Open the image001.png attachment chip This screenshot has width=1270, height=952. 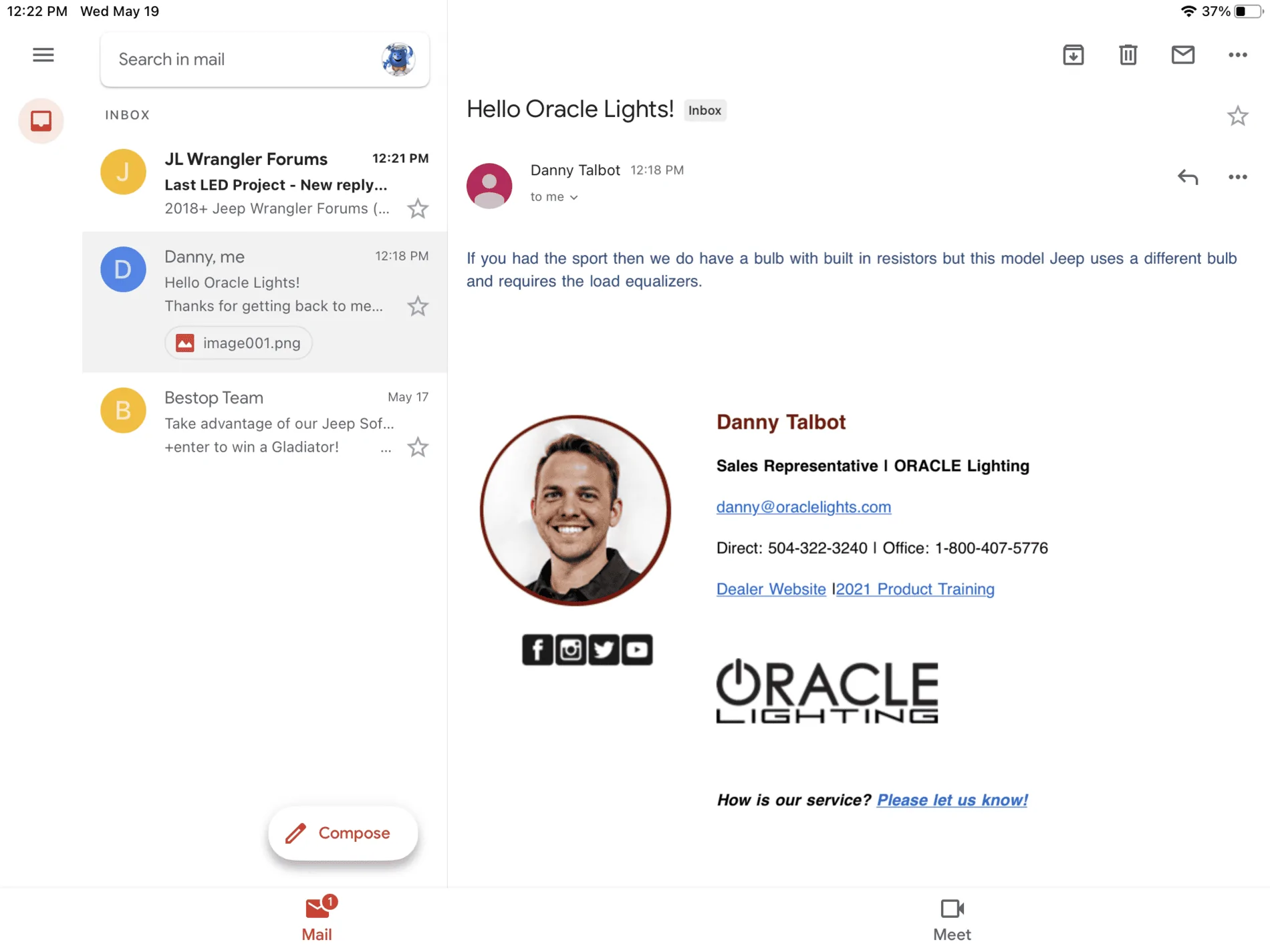(239, 343)
